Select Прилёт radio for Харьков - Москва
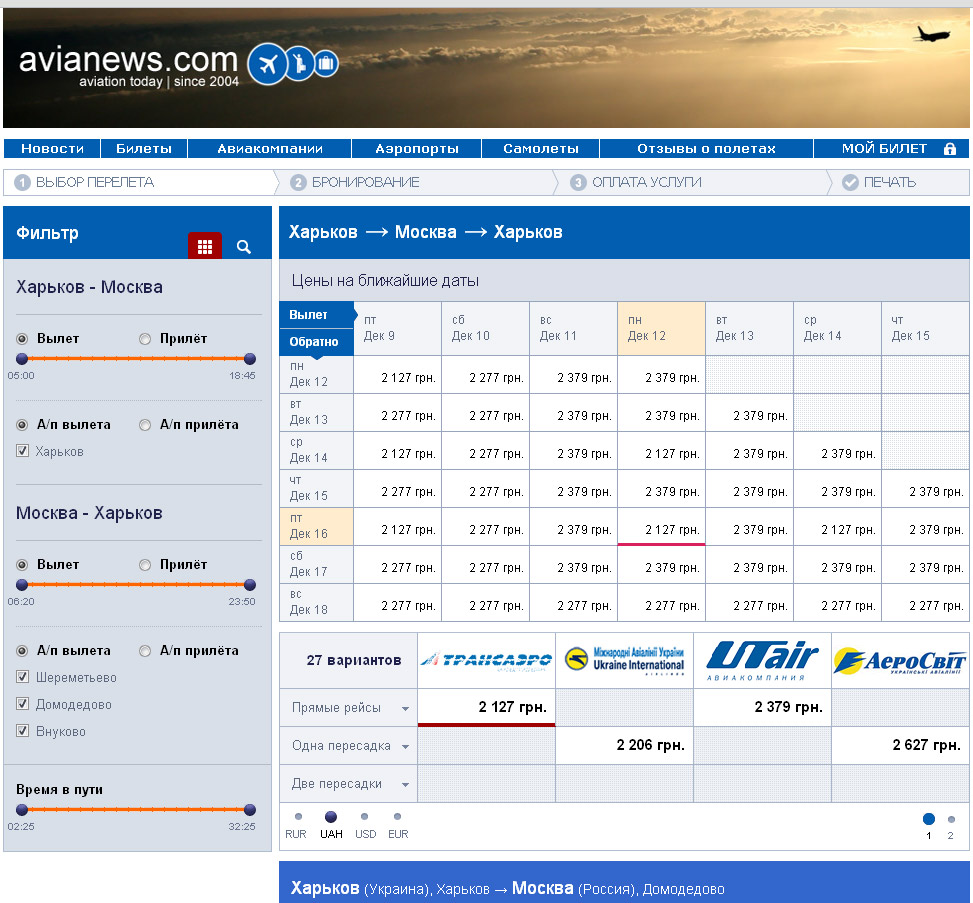The height and width of the screenshot is (903, 973). click(x=145, y=339)
